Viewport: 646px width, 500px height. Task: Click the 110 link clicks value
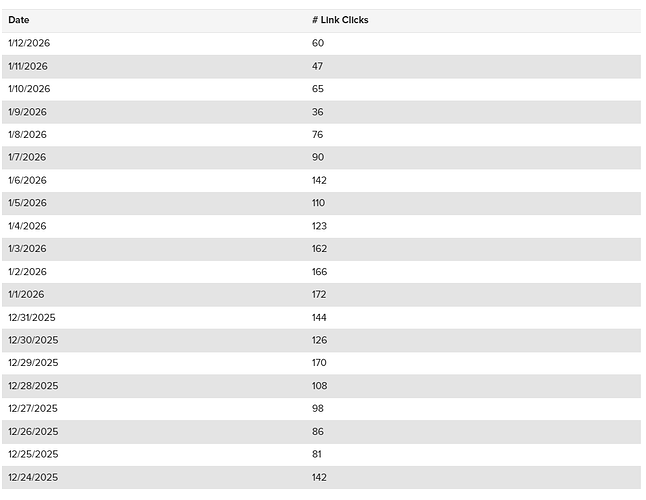(318, 203)
